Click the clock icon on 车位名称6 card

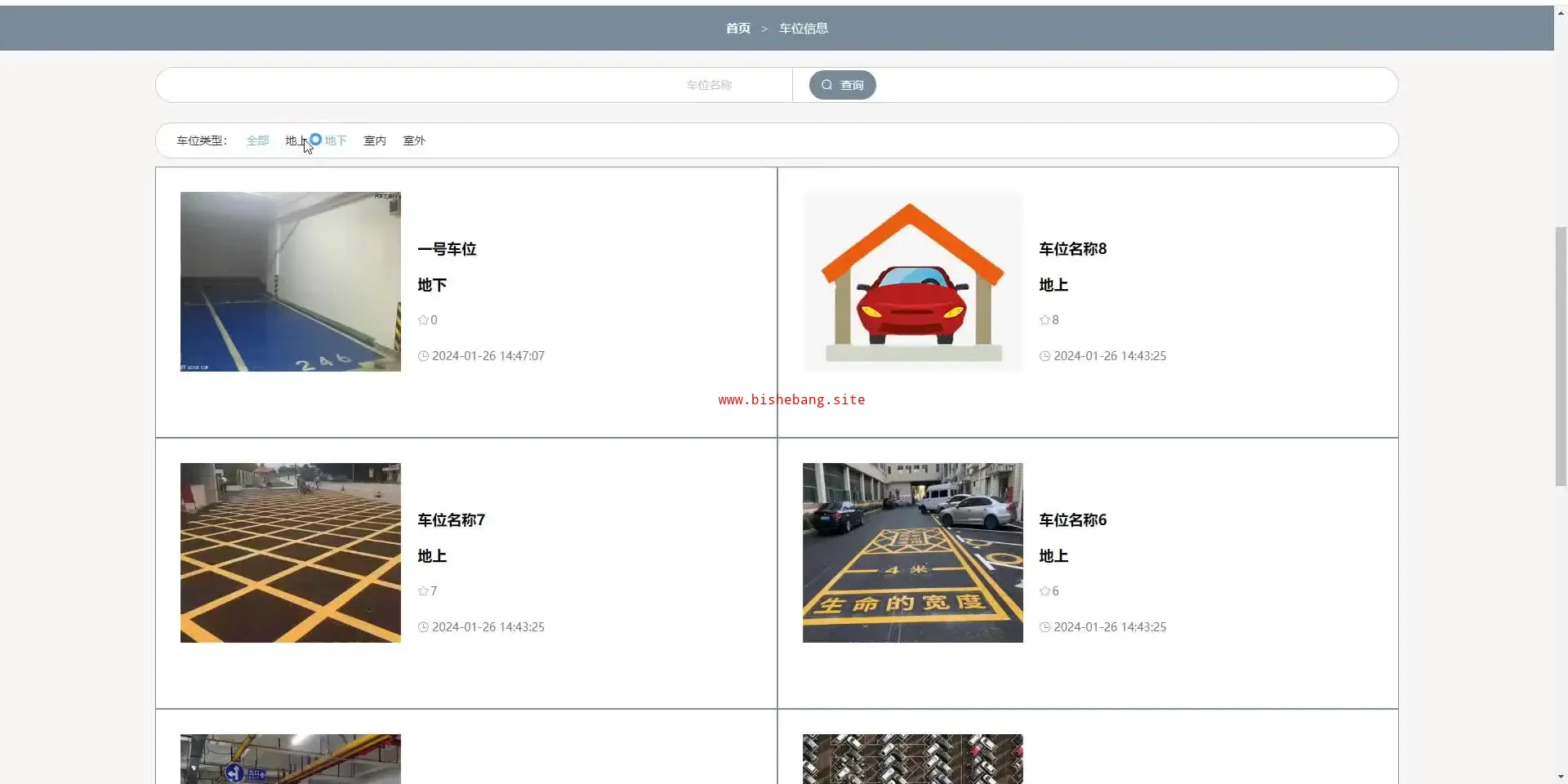pos(1045,627)
